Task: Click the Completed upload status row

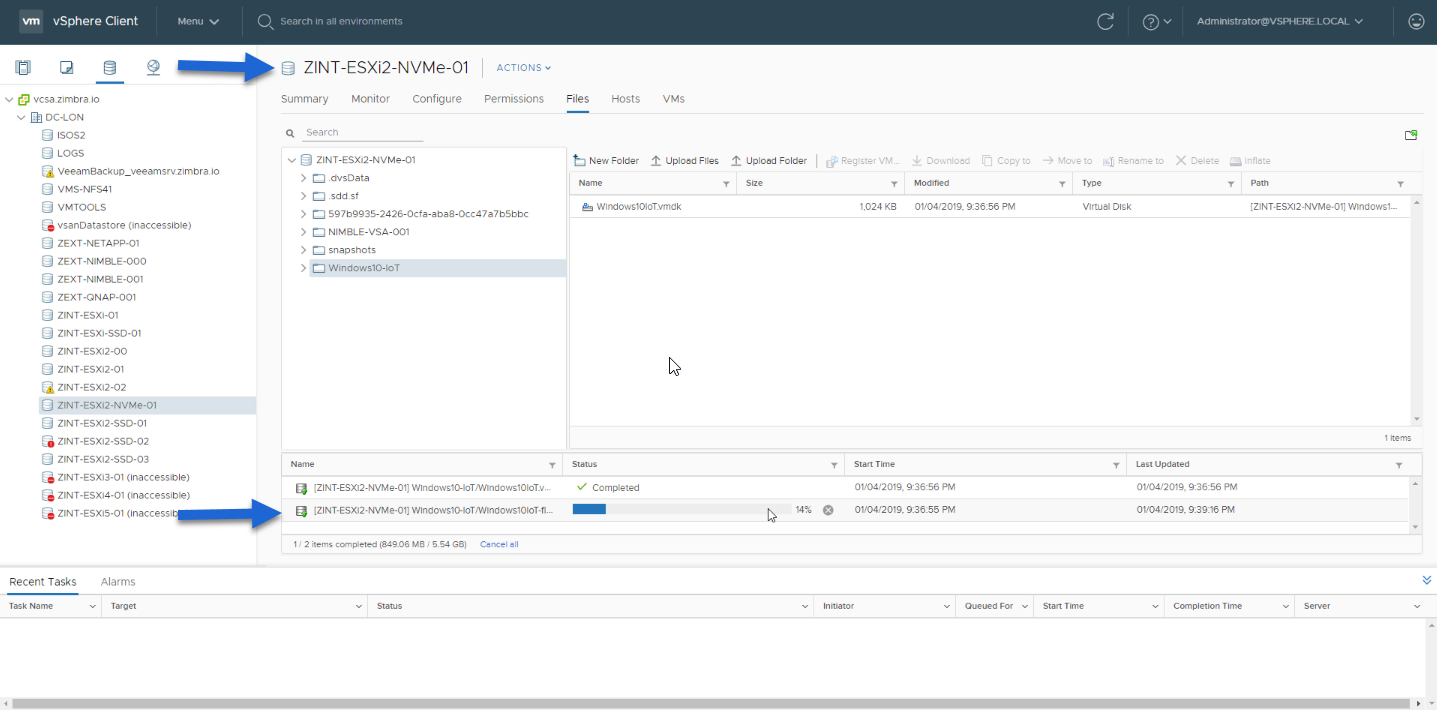Action: pyautogui.click(x=846, y=487)
